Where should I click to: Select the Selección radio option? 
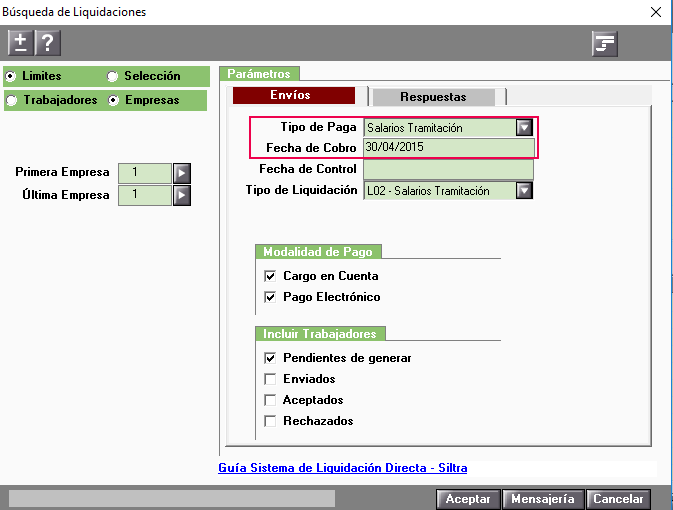pos(112,76)
